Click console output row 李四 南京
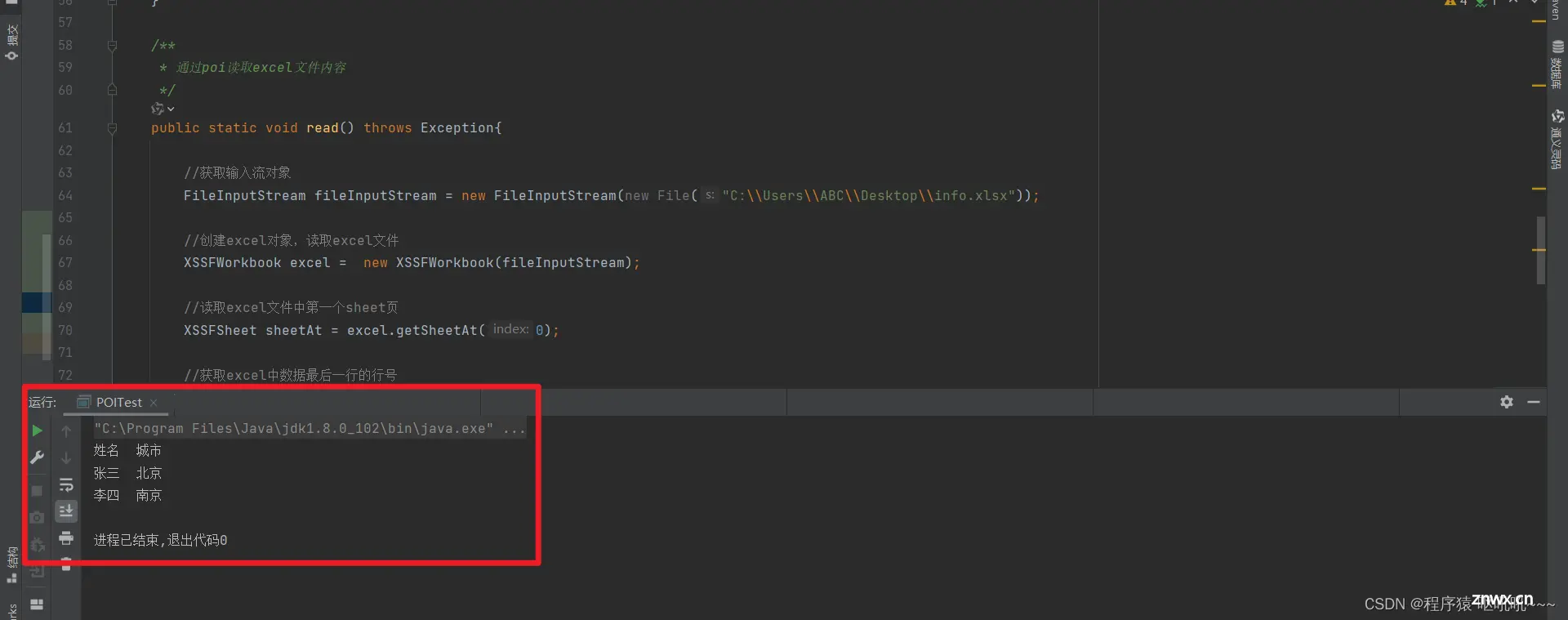Image resolution: width=1568 pixels, height=620 pixels. pos(127,495)
